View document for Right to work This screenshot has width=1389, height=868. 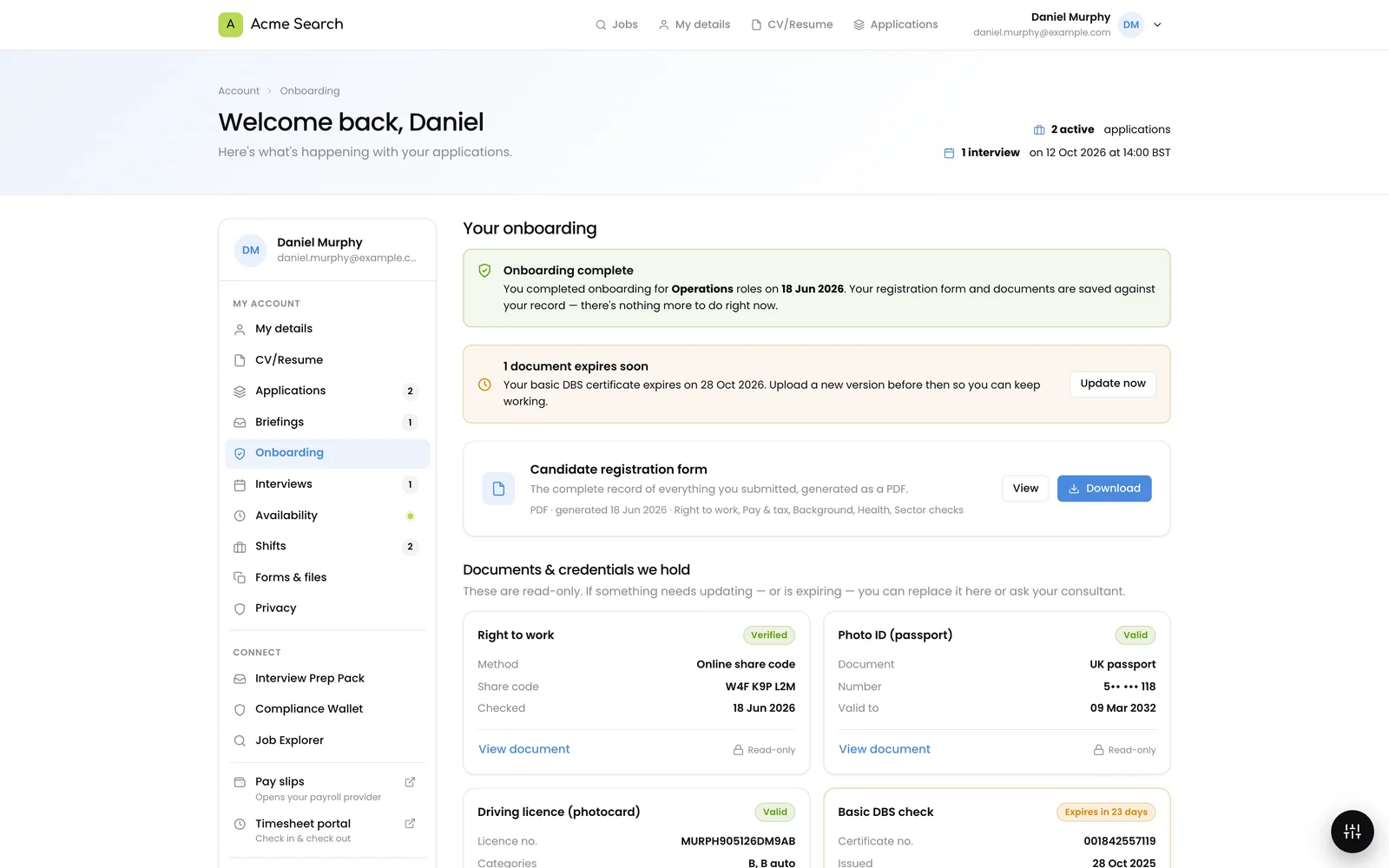[524, 749]
